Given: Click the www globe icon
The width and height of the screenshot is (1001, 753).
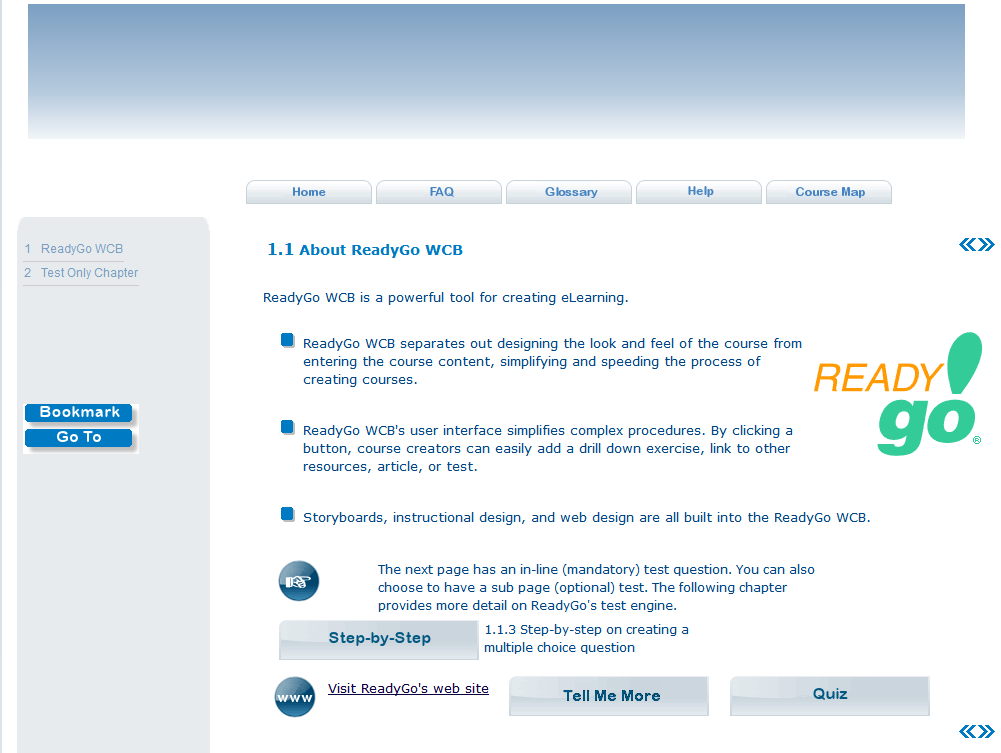Looking at the screenshot, I should pos(295,697).
